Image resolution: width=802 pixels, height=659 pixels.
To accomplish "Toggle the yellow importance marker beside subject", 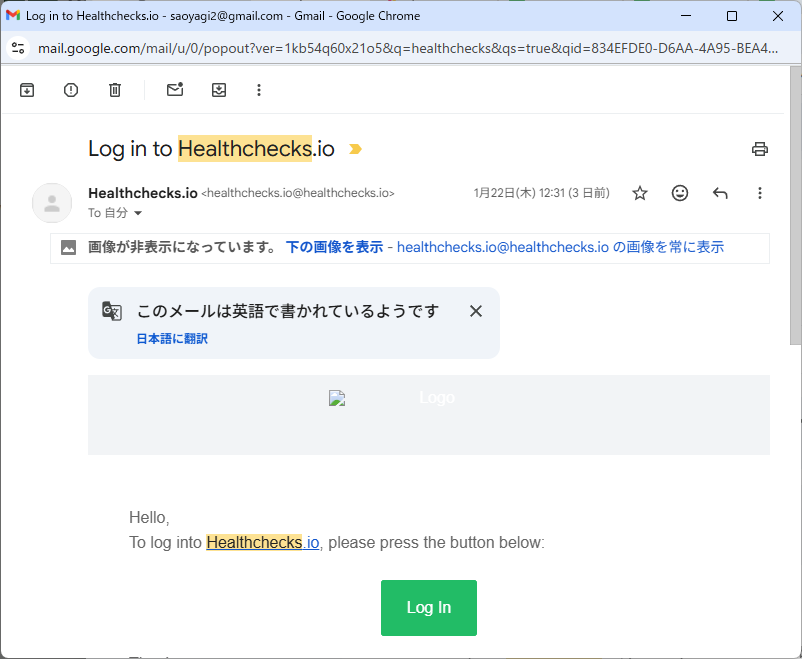I will (x=355, y=149).
